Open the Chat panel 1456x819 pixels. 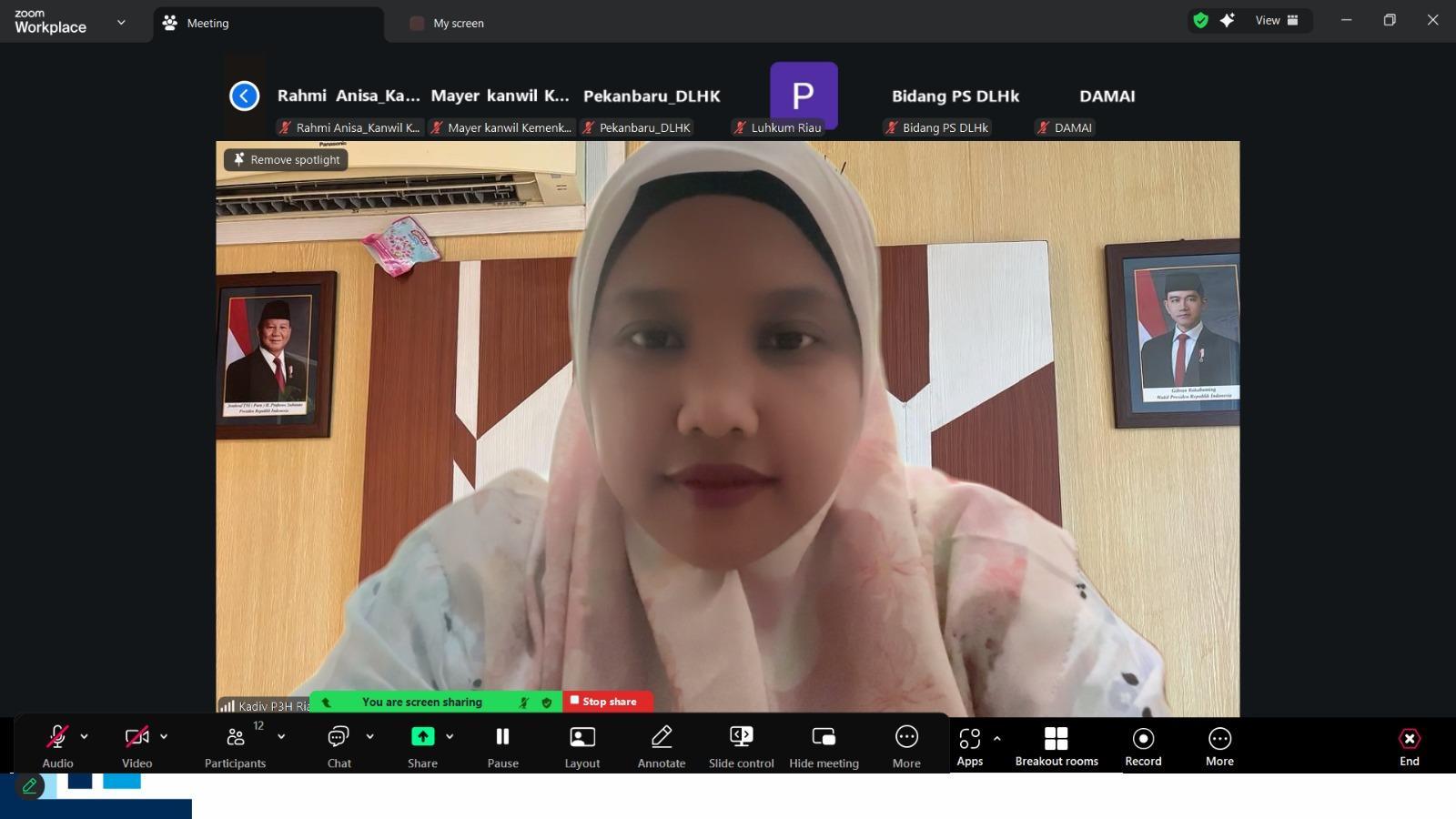[x=339, y=745]
